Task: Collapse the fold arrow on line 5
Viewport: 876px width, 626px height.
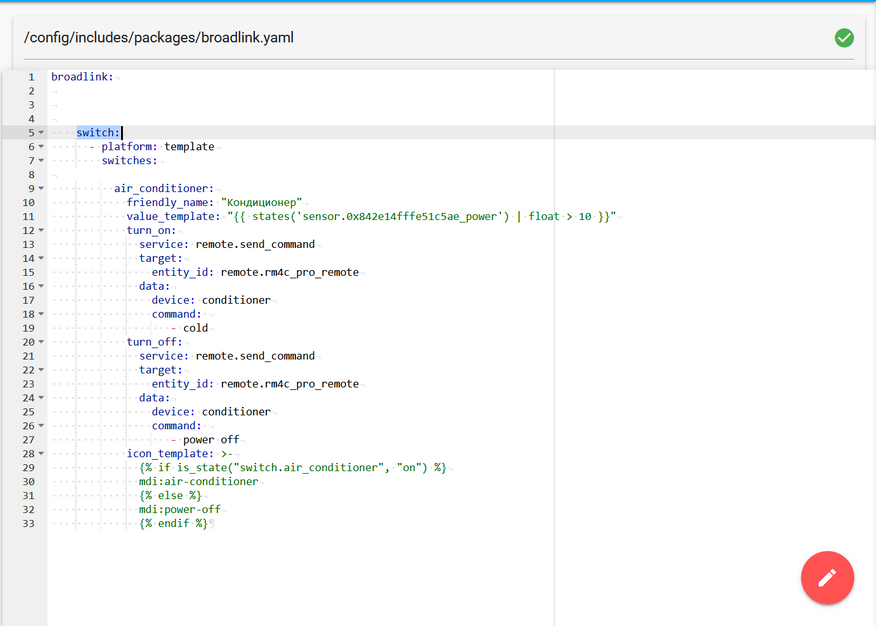Action: [41, 133]
